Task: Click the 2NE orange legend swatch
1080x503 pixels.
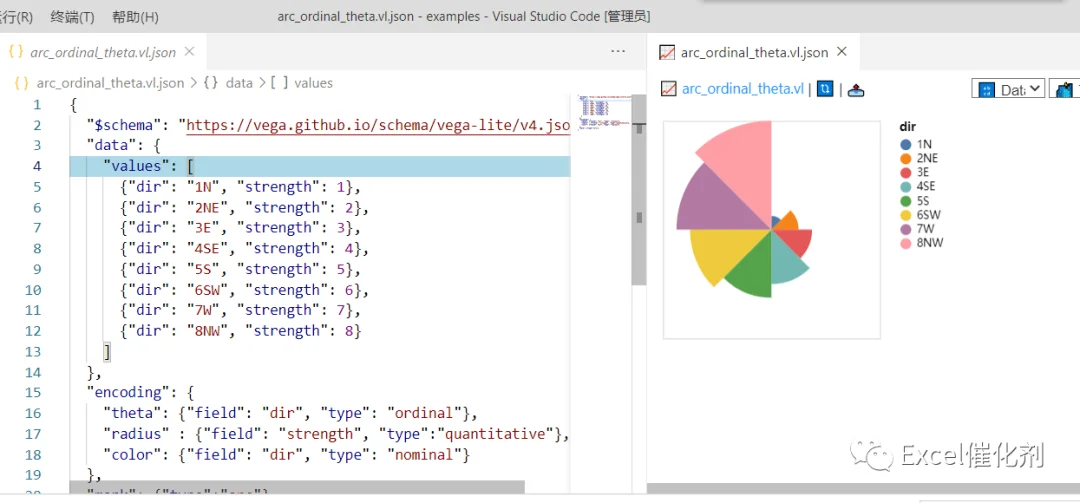Action: pyautogui.click(x=906, y=158)
